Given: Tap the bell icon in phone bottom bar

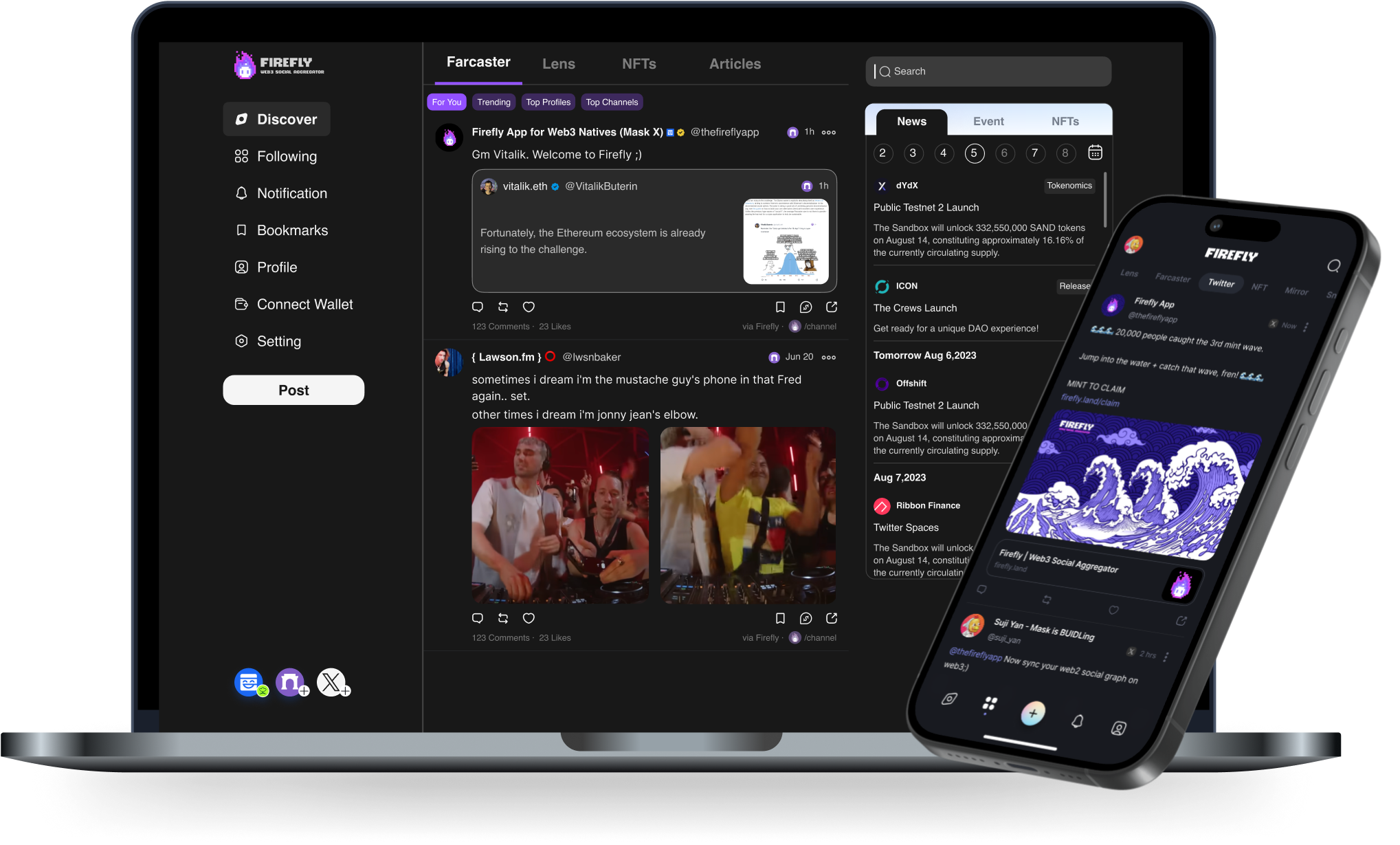Looking at the screenshot, I should [x=1077, y=721].
